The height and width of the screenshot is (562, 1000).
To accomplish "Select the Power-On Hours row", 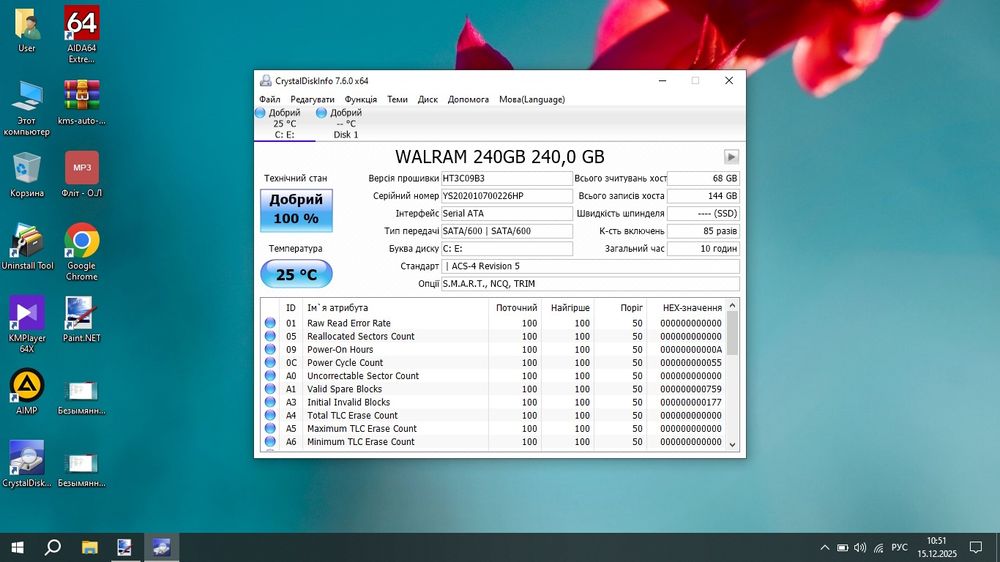I will 493,350.
